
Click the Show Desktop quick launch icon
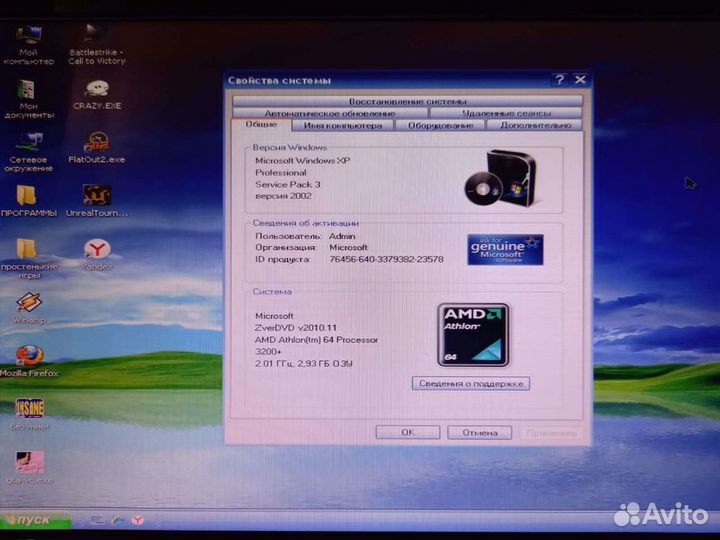(97, 520)
